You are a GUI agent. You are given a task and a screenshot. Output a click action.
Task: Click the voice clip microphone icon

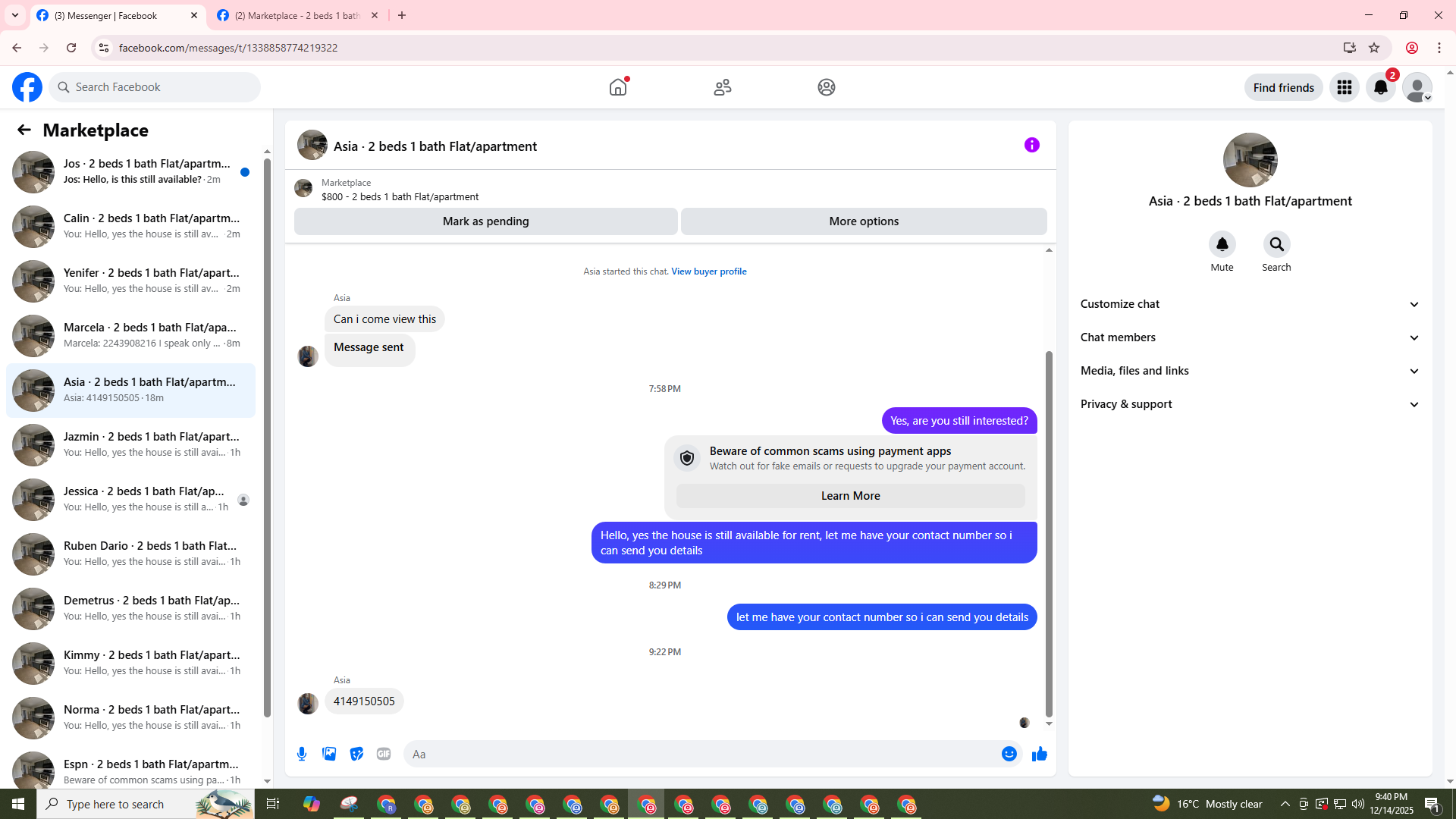click(302, 754)
